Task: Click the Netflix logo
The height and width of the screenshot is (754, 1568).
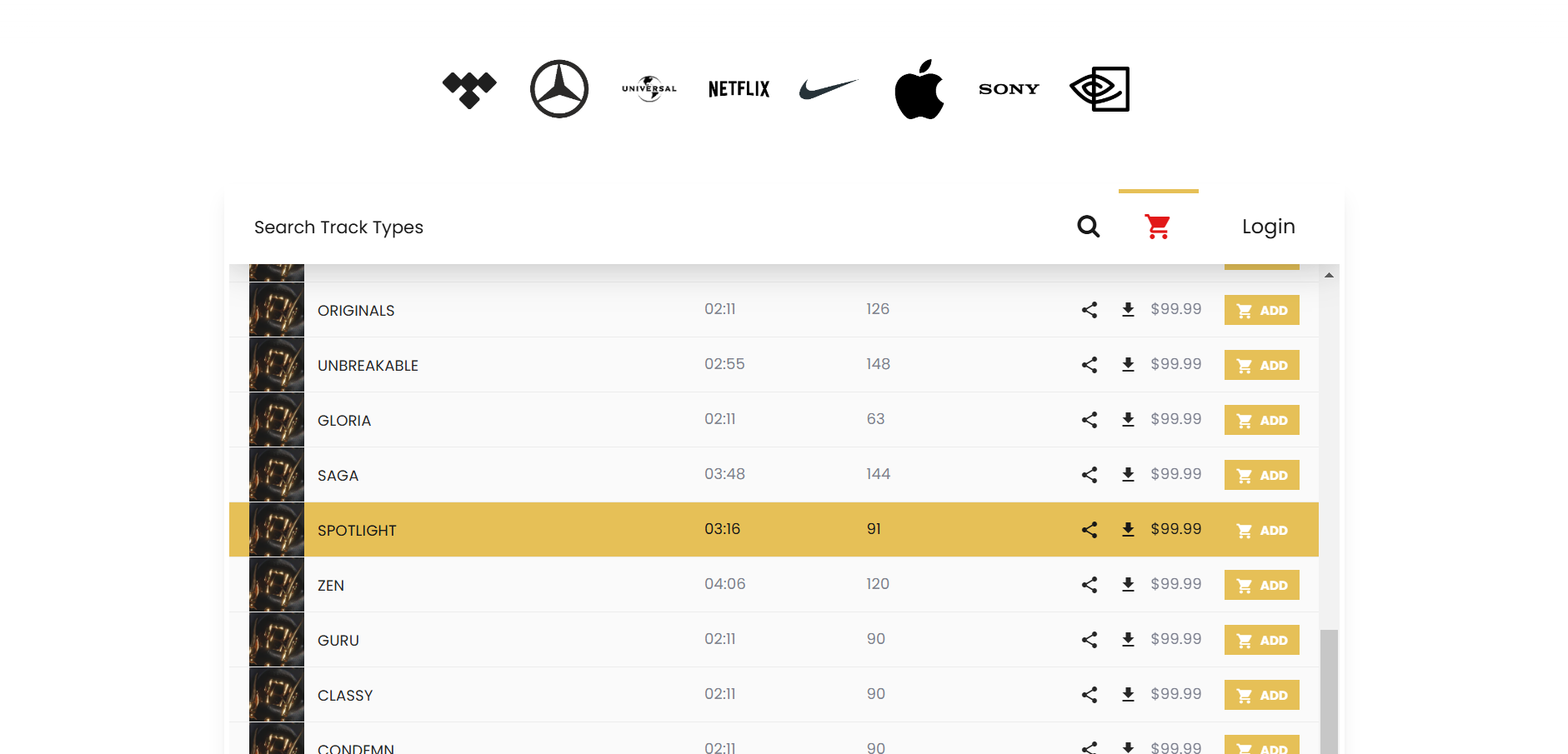Action: coord(739,89)
